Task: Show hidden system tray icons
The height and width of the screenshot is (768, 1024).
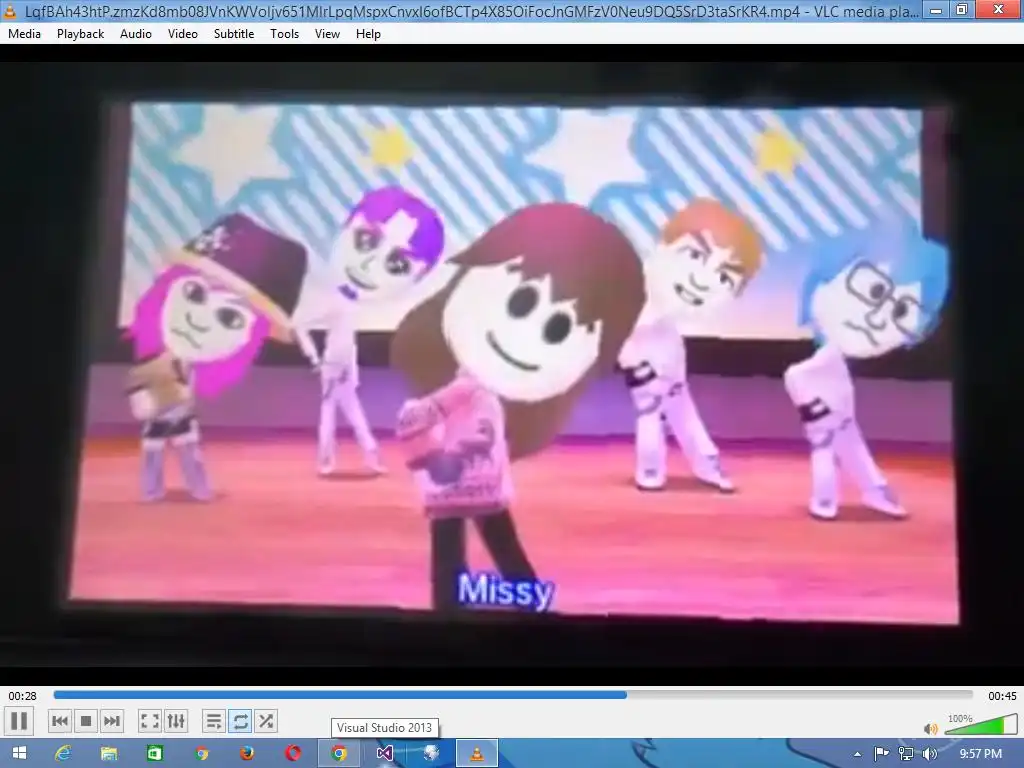Action: tap(857, 754)
